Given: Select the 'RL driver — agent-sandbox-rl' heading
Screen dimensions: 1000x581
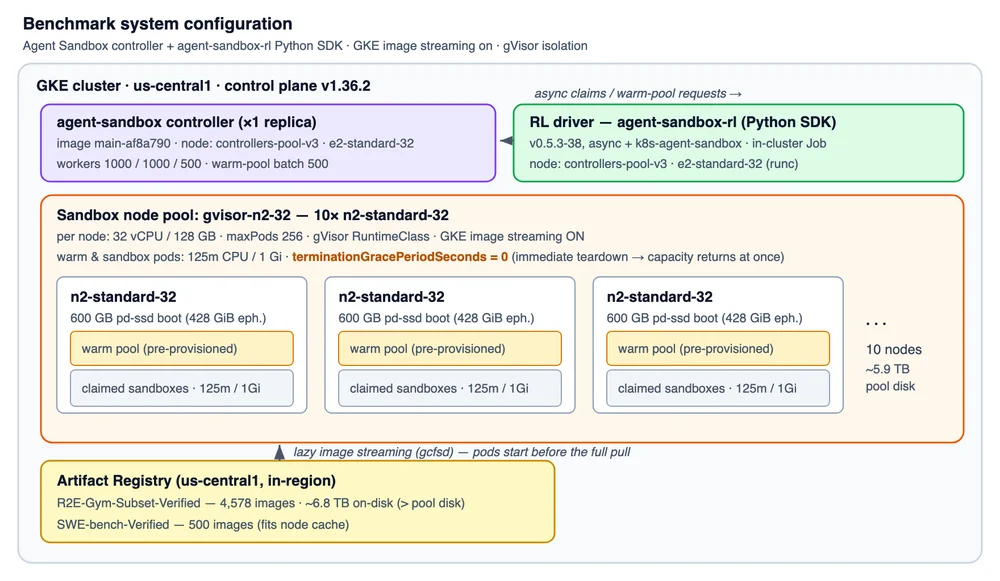Looking at the screenshot, I should tap(682, 122).
